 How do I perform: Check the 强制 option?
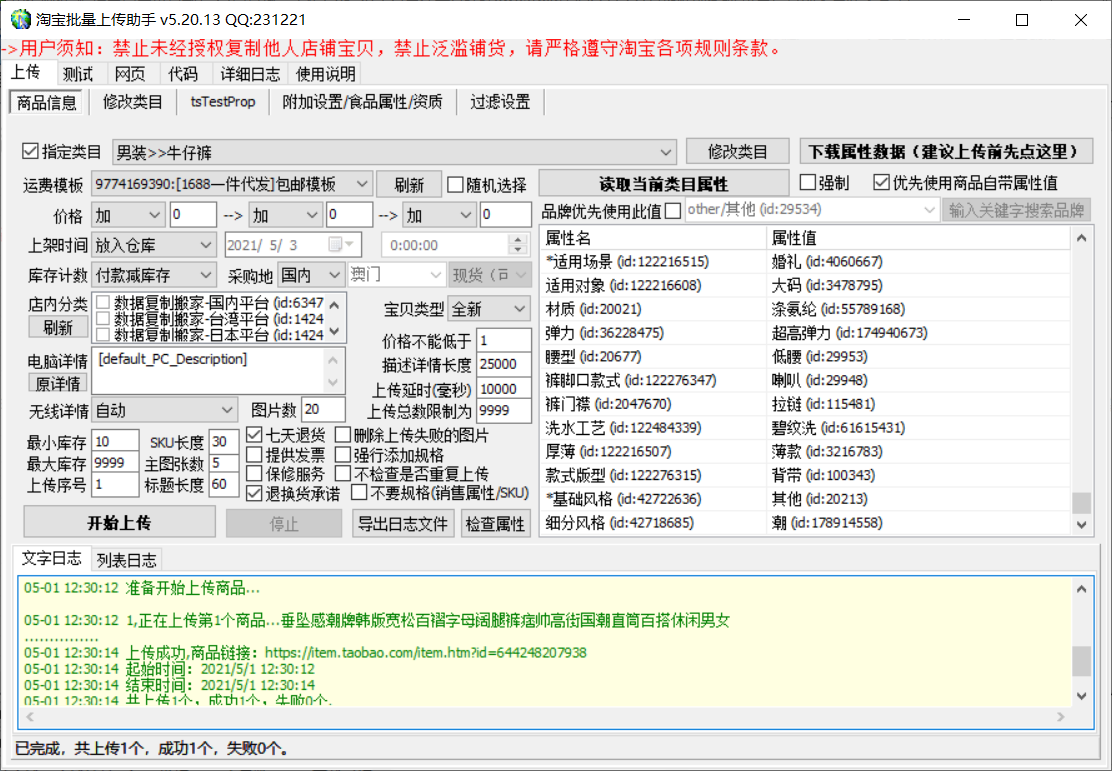tap(807, 182)
